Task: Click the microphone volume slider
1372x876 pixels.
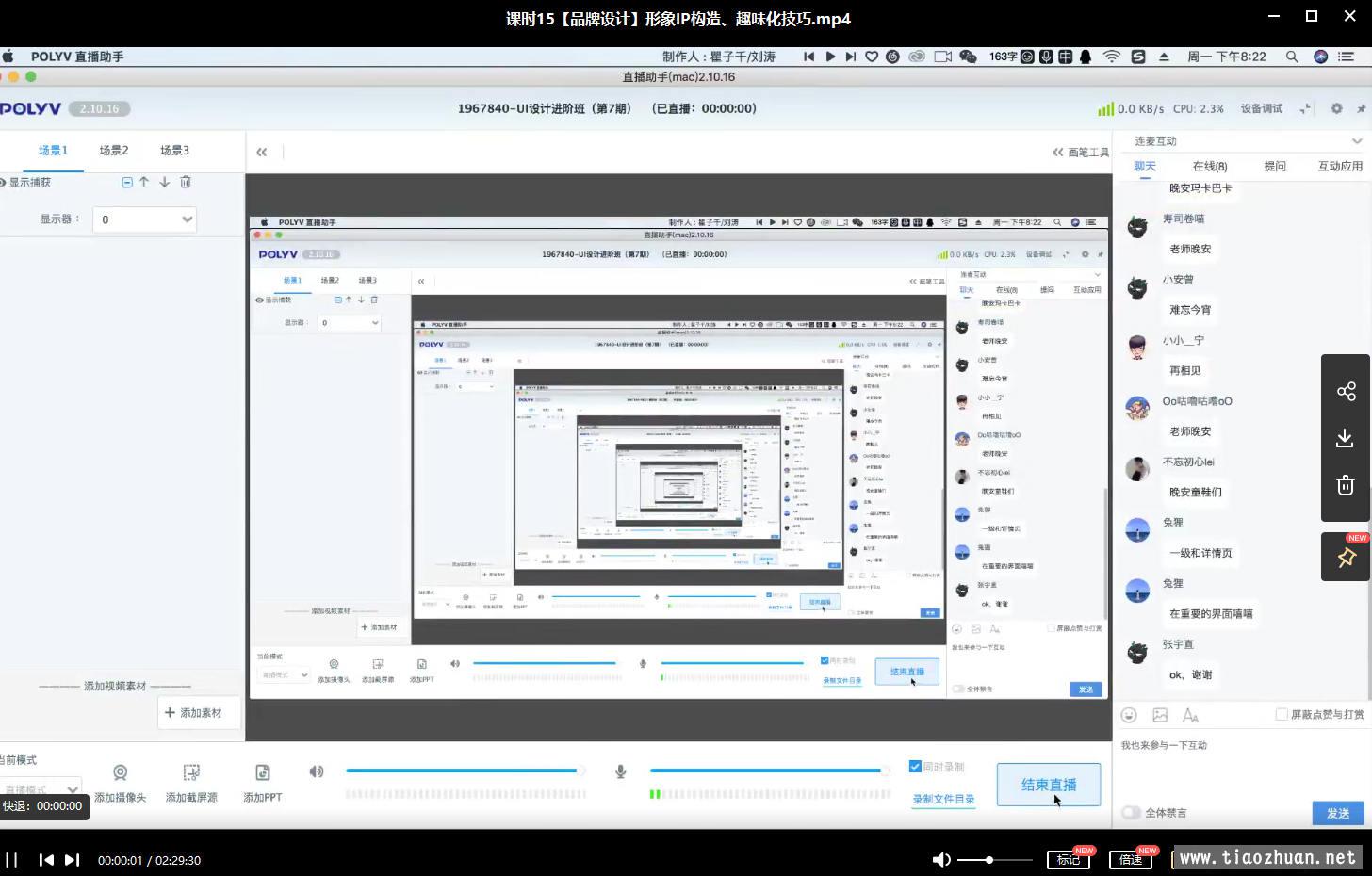Action: tap(768, 771)
